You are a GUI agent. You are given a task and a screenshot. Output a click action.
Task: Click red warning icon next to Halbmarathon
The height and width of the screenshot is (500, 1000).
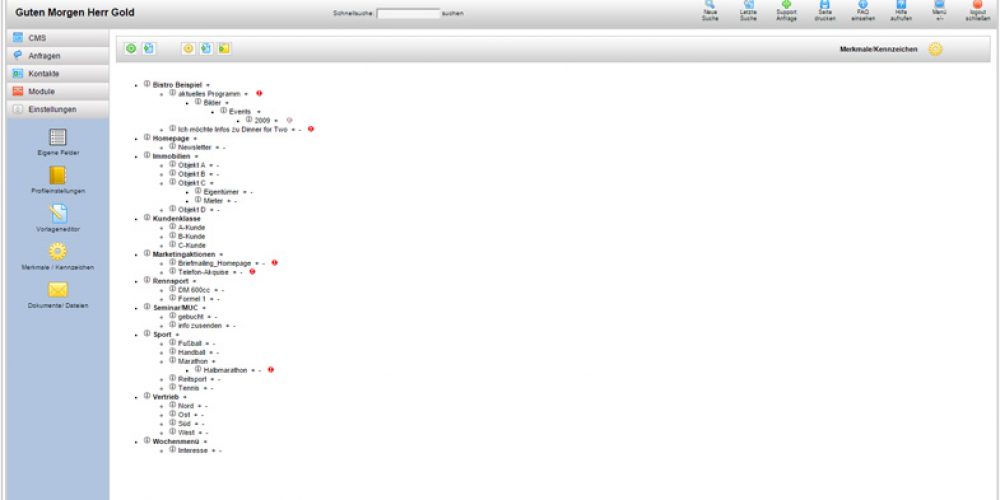pos(271,370)
